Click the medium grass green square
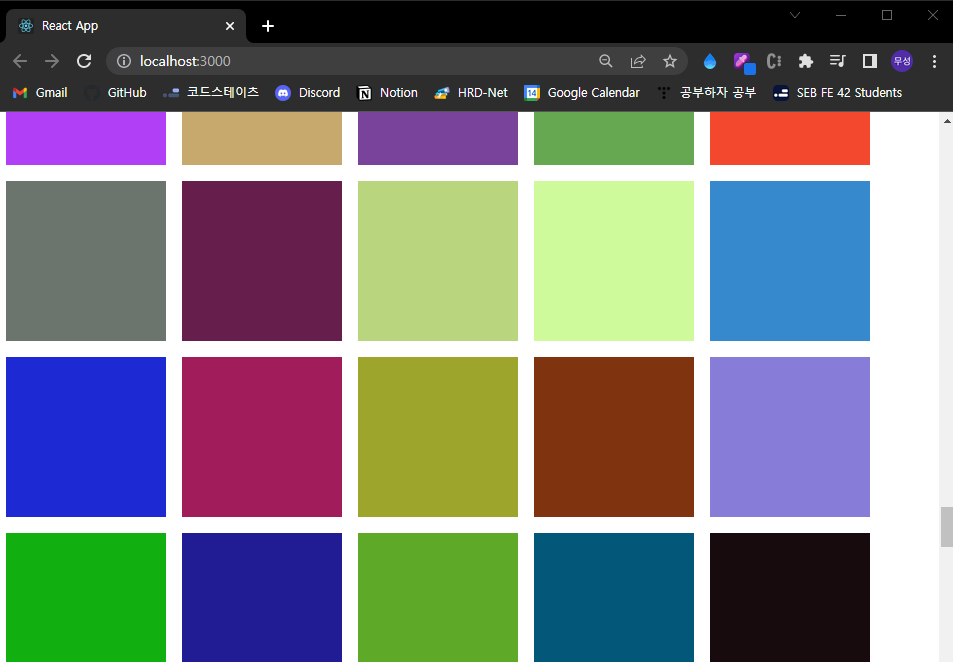Screen dimensions: 953x662 (x=438, y=598)
